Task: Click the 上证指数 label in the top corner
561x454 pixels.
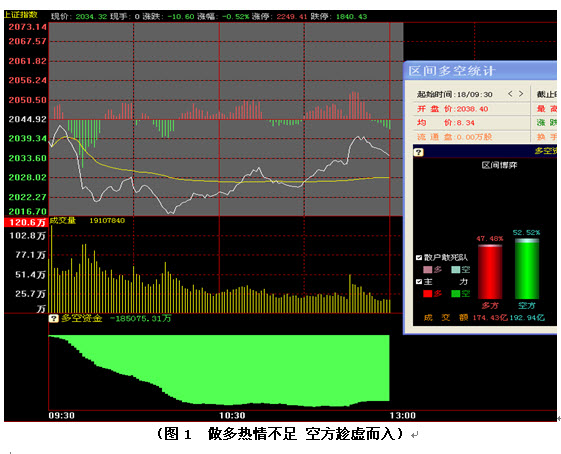Action: click(21, 15)
